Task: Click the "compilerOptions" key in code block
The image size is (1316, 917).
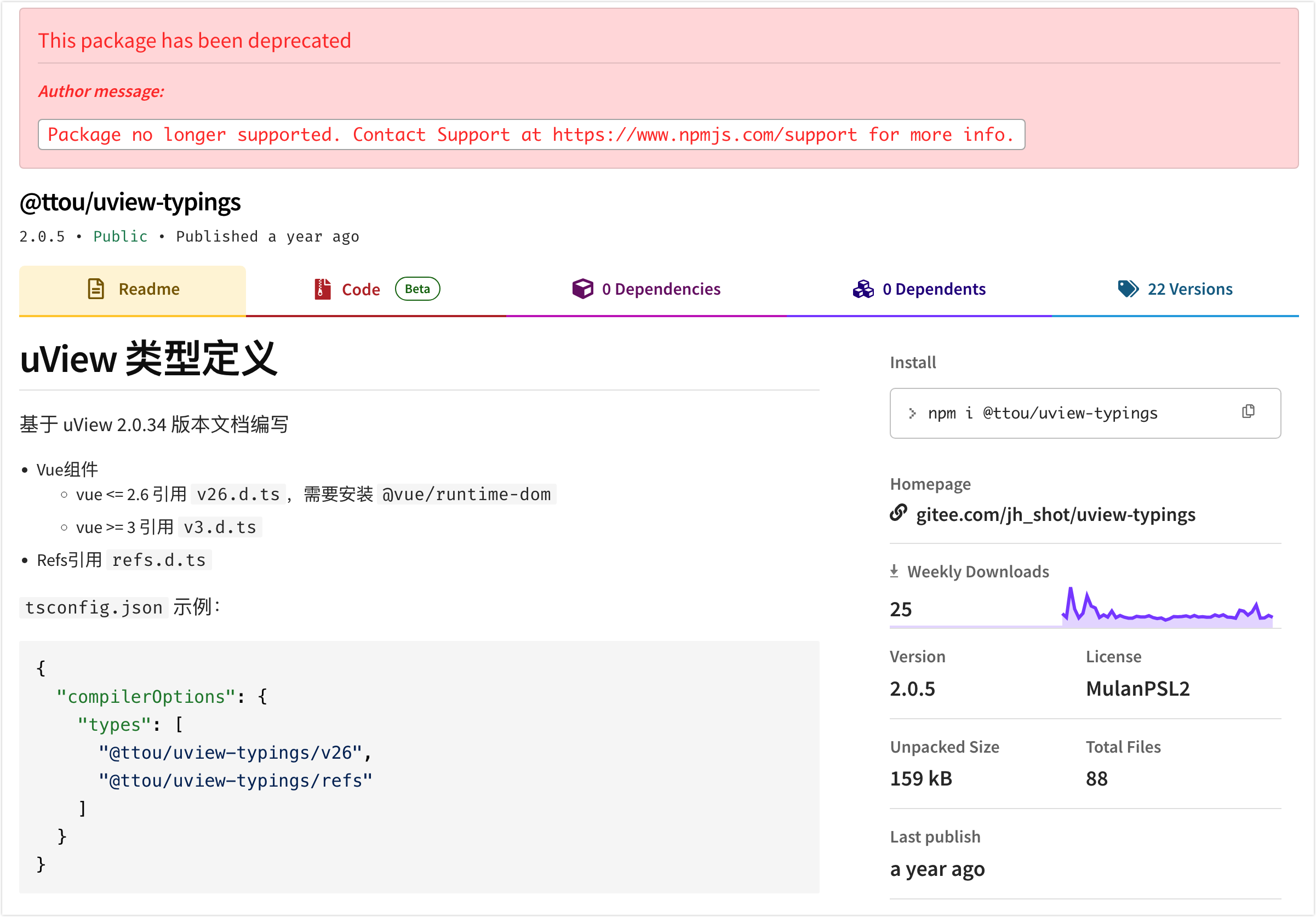Action: [x=146, y=696]
